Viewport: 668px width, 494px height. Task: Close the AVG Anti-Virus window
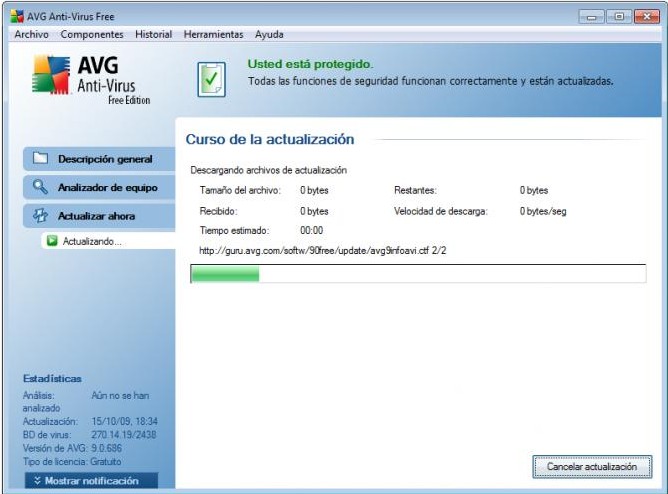[647, 17]
